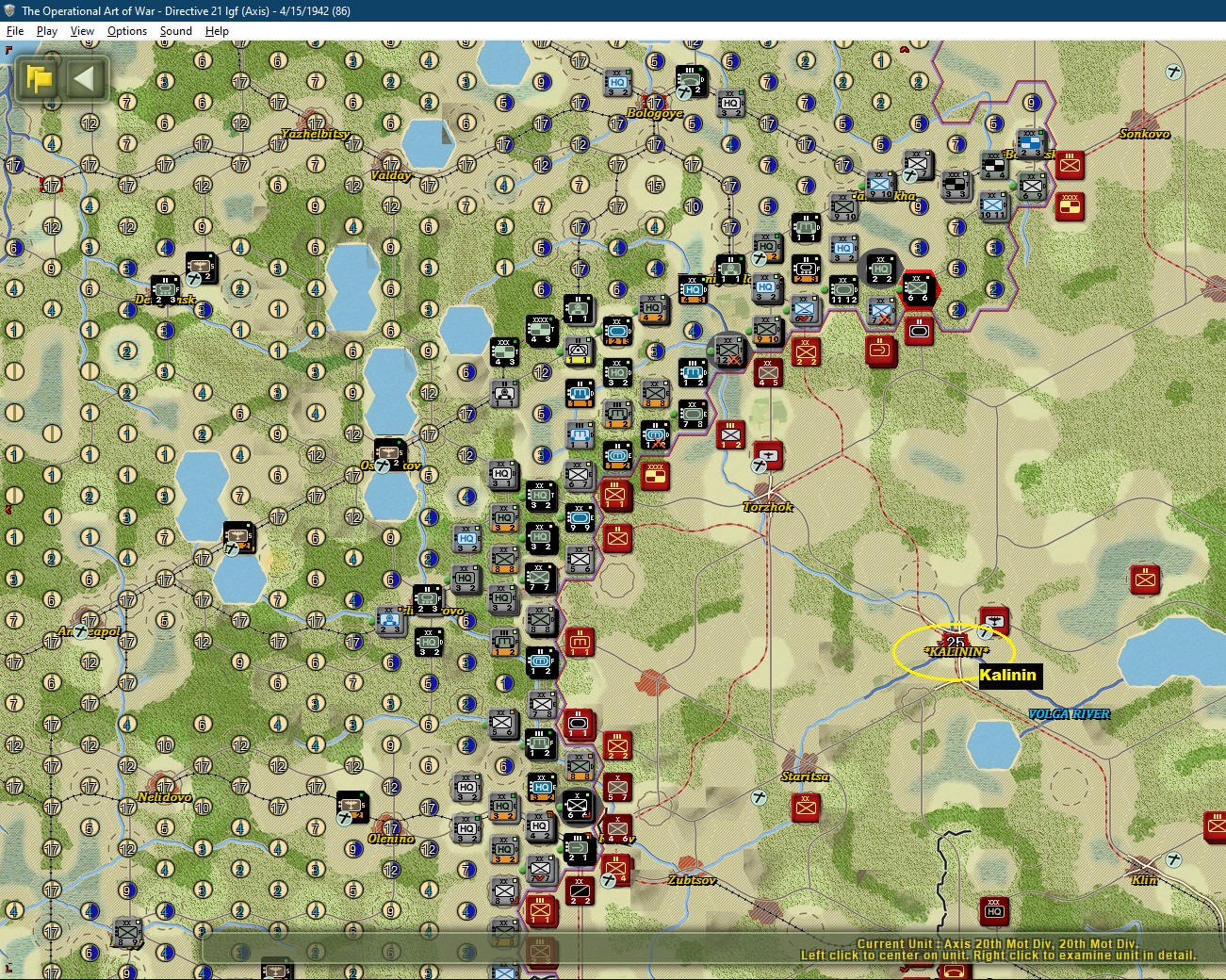Click the Bologoye city label

pyautogui.click(x=655, y=113)
